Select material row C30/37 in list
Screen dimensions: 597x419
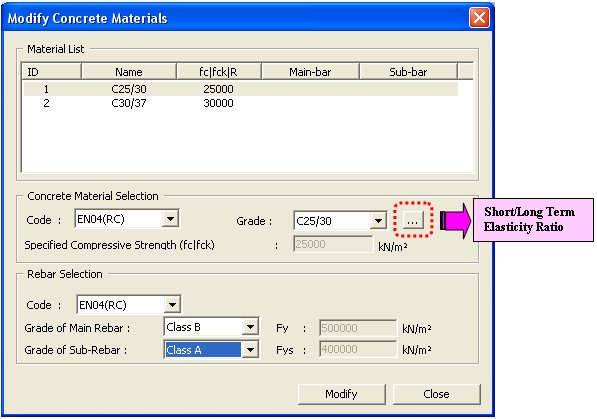[241, 103]
